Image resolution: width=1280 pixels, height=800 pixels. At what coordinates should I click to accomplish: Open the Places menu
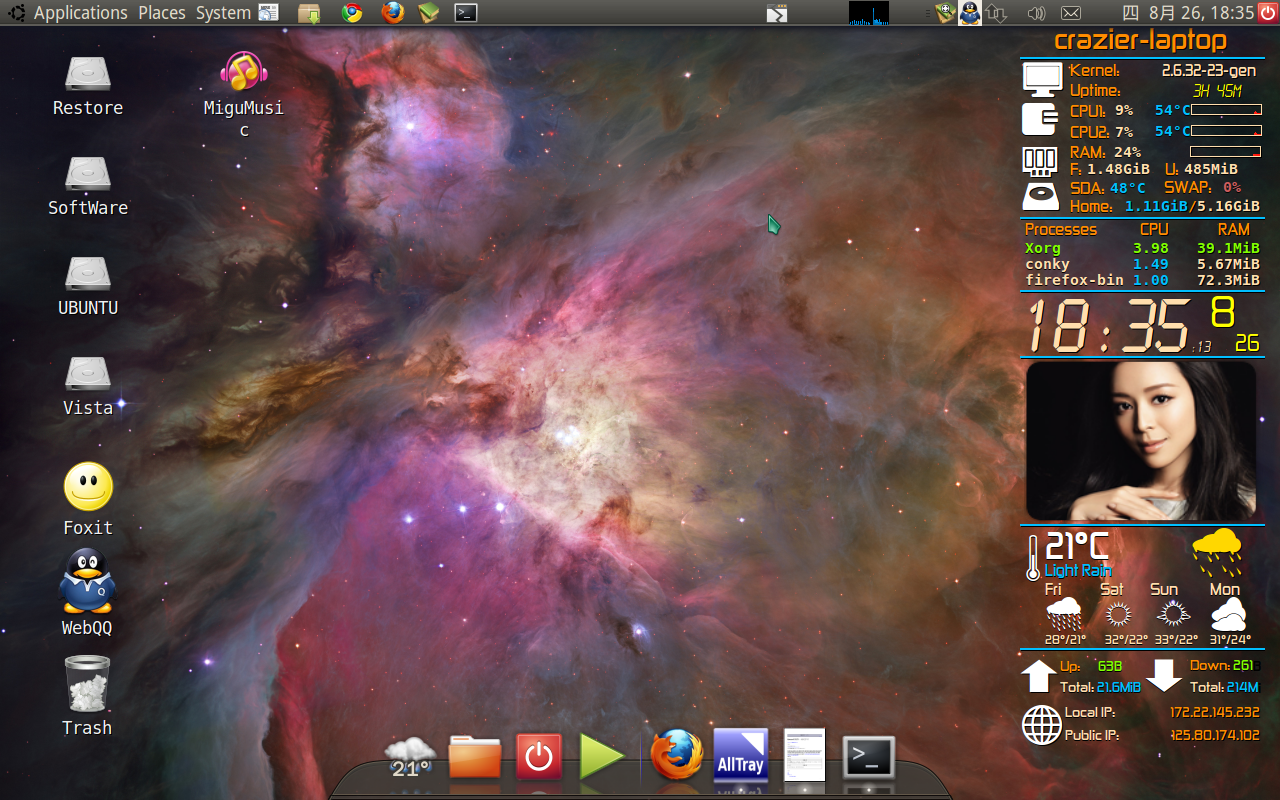(x=162, y=13)
